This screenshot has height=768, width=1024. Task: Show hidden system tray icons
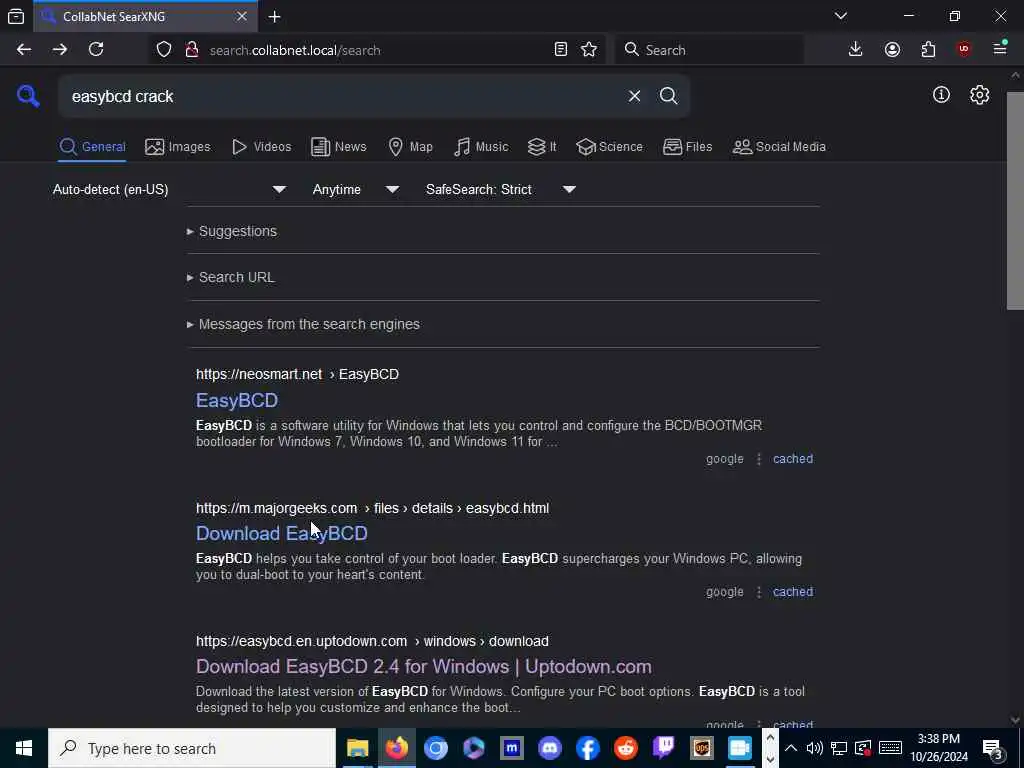790,748
